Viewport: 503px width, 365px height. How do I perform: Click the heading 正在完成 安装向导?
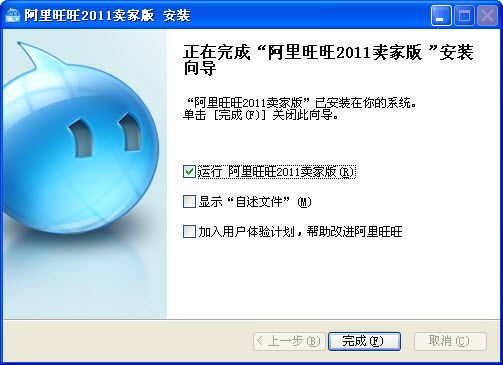click(328, 60)
